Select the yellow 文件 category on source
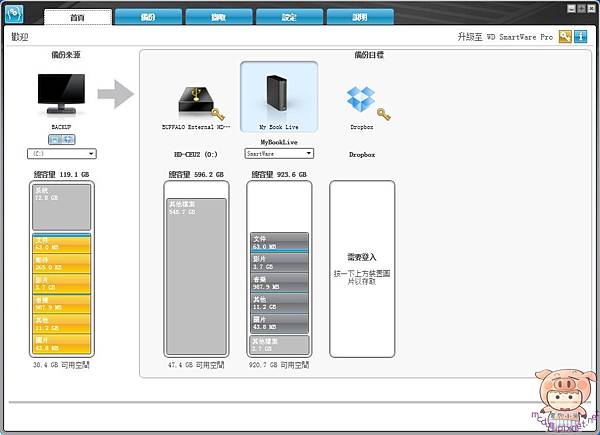The width and height of the screenshot is (600, 435). pyautogui.click(x=62, y=243)
